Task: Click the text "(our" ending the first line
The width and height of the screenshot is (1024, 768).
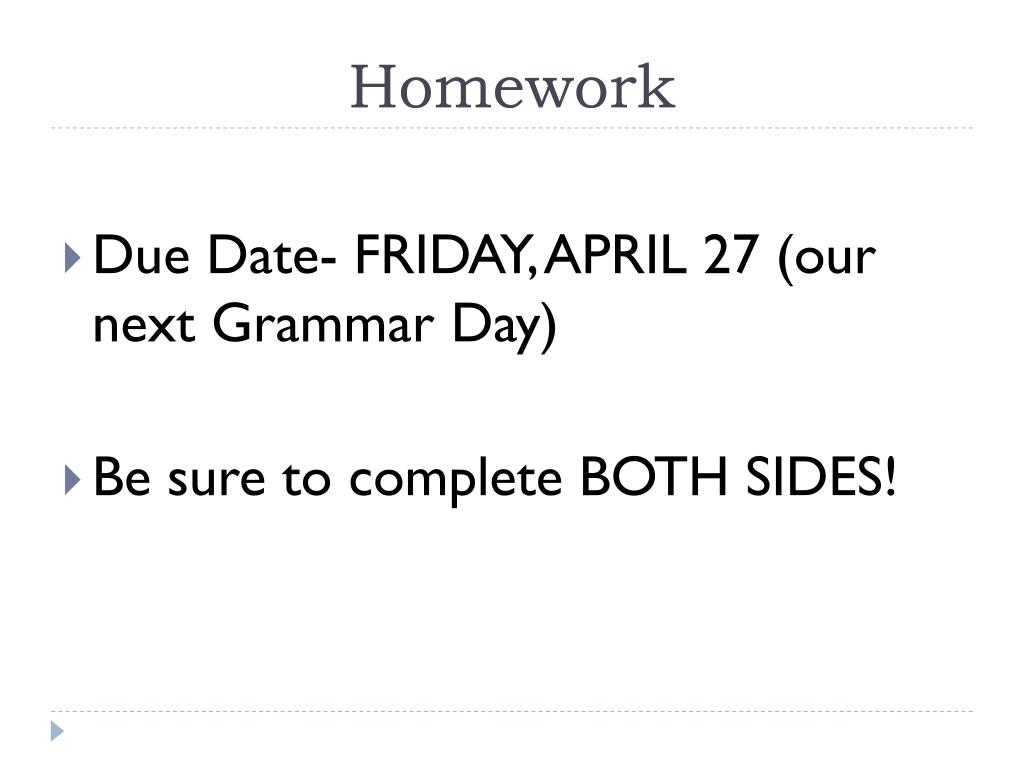Action: point(826,258)
